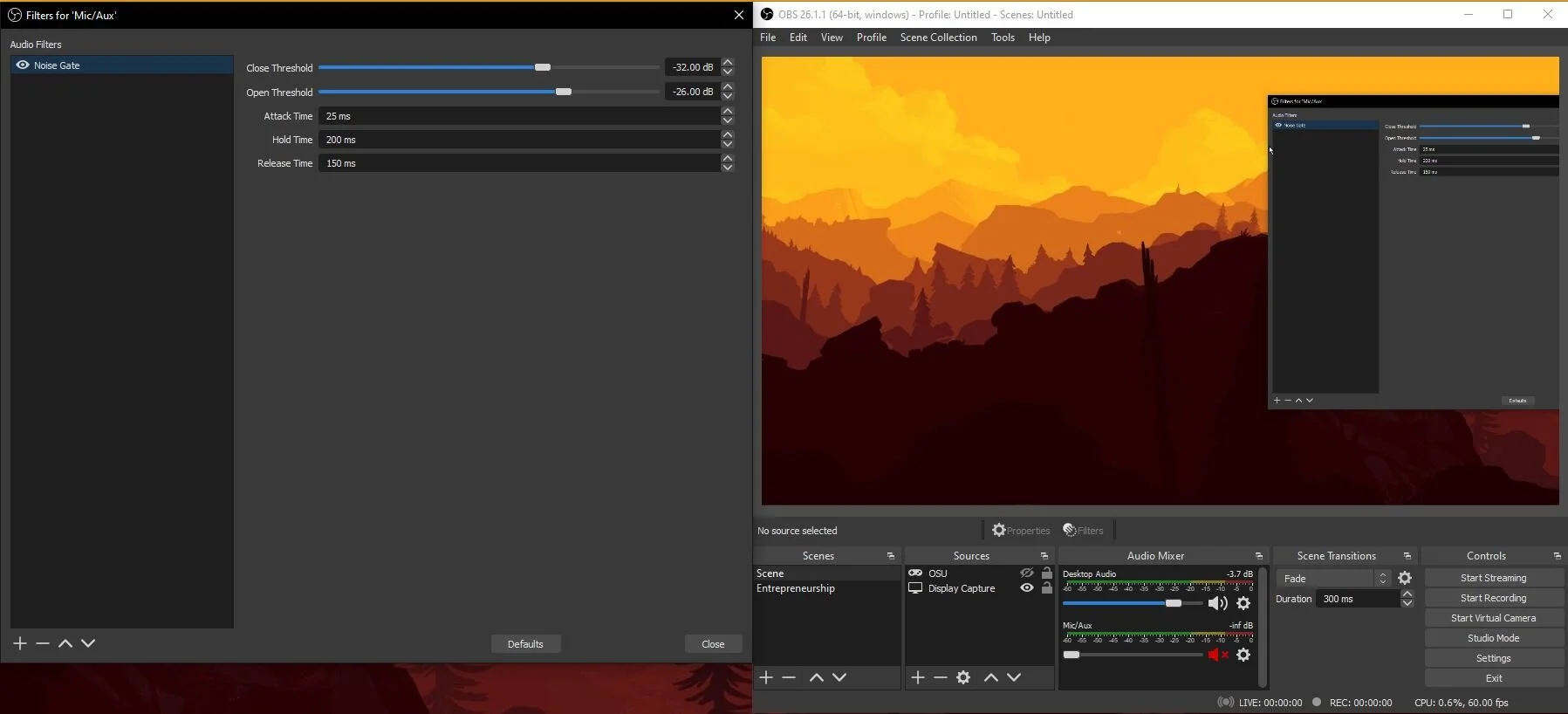The width and height of the screenshot is (1568, 714).
Task: Show the hidden OSU source
Action: pos(1027,573)
